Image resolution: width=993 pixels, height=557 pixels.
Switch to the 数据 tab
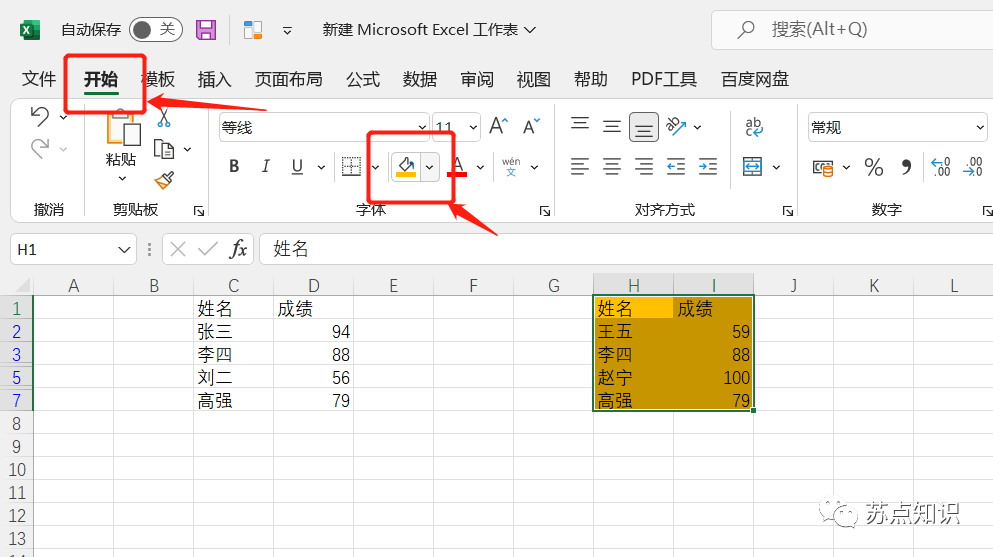pos(420,79)
